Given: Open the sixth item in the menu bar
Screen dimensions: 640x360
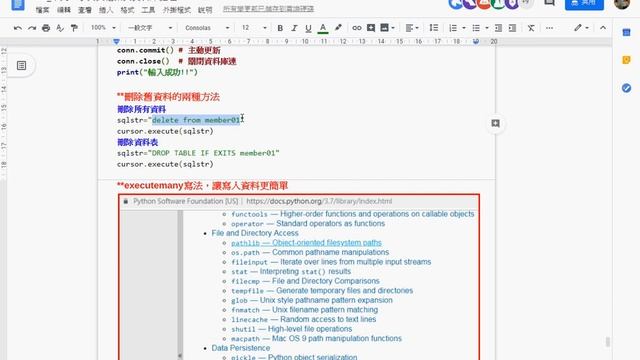Looking at the screenshot, I should point(148,9).
